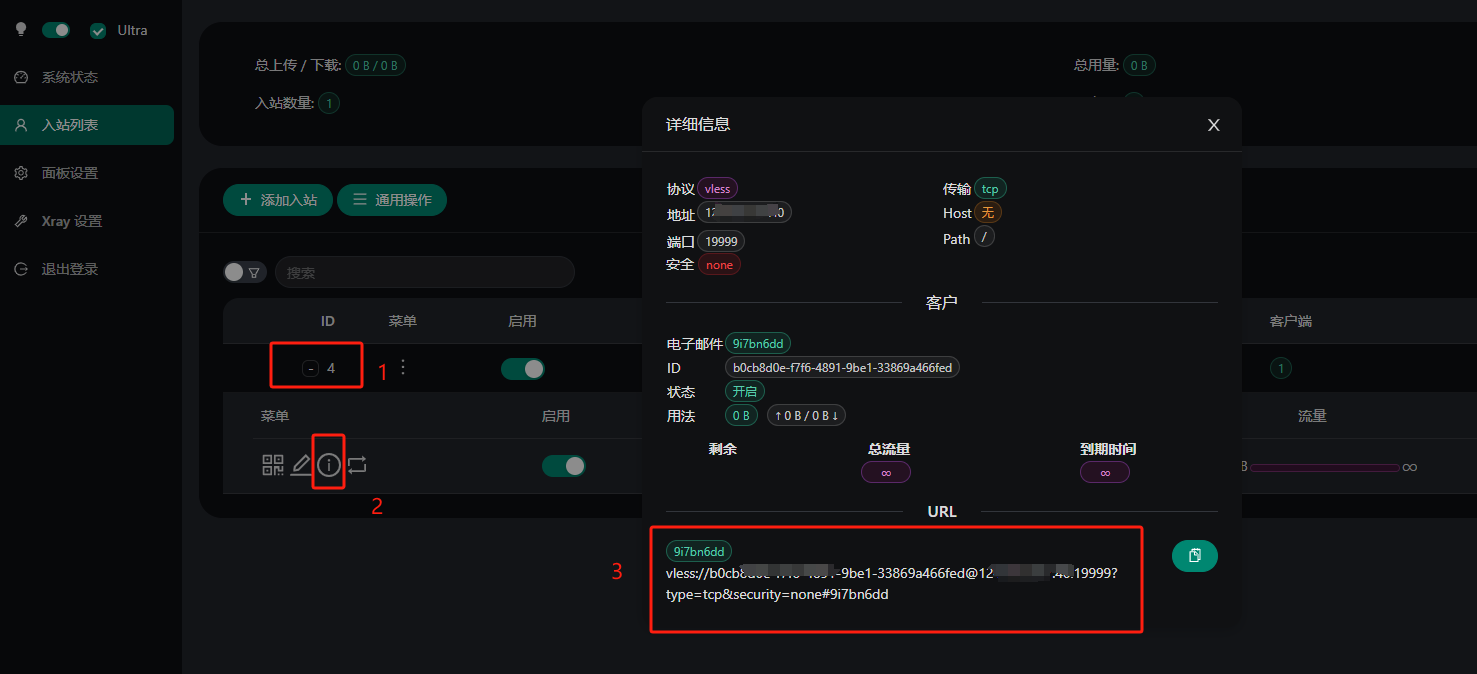Open the 通用操作 general actions dropdown
1477x674 pixels.
pos(392,200)
